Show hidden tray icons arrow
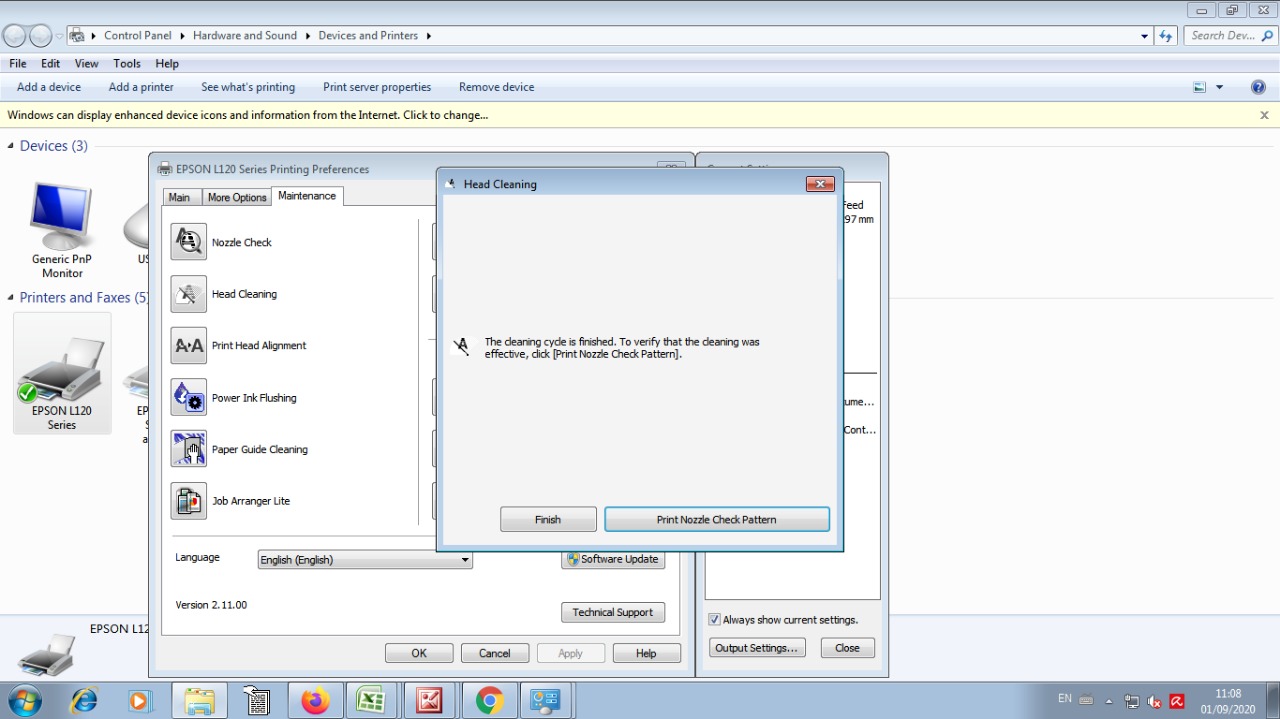The width and height of the screenshot is (1280, 719). [x=1108, y=701]
